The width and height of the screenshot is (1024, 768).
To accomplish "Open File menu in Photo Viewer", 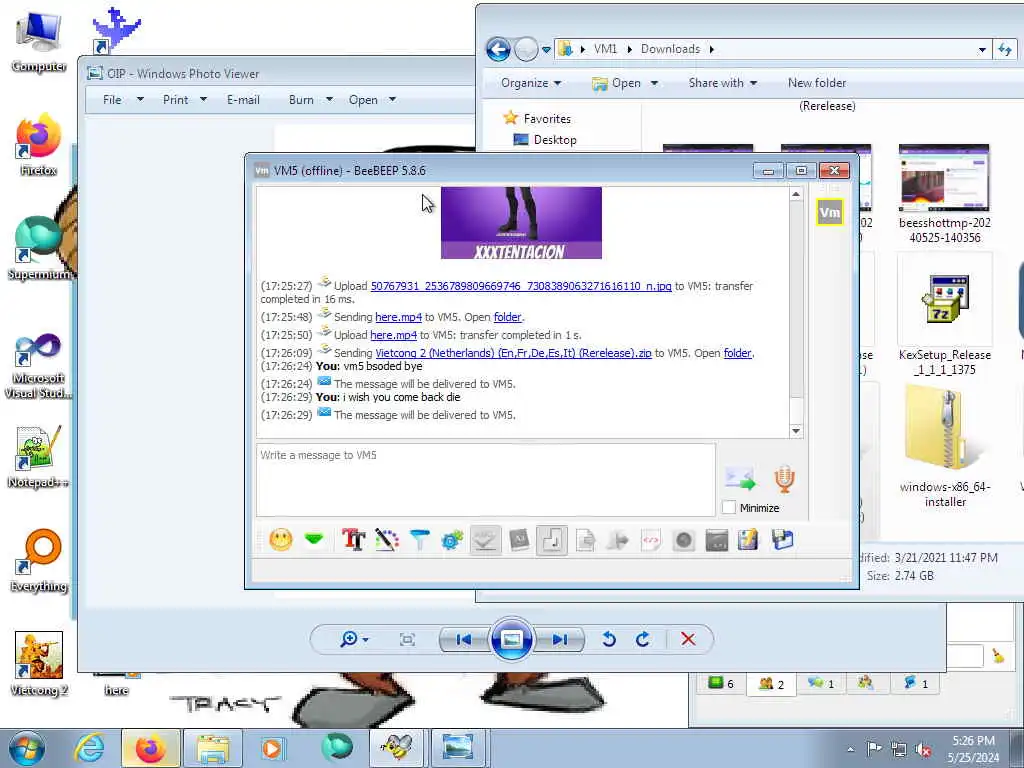I will coord(112,100).
